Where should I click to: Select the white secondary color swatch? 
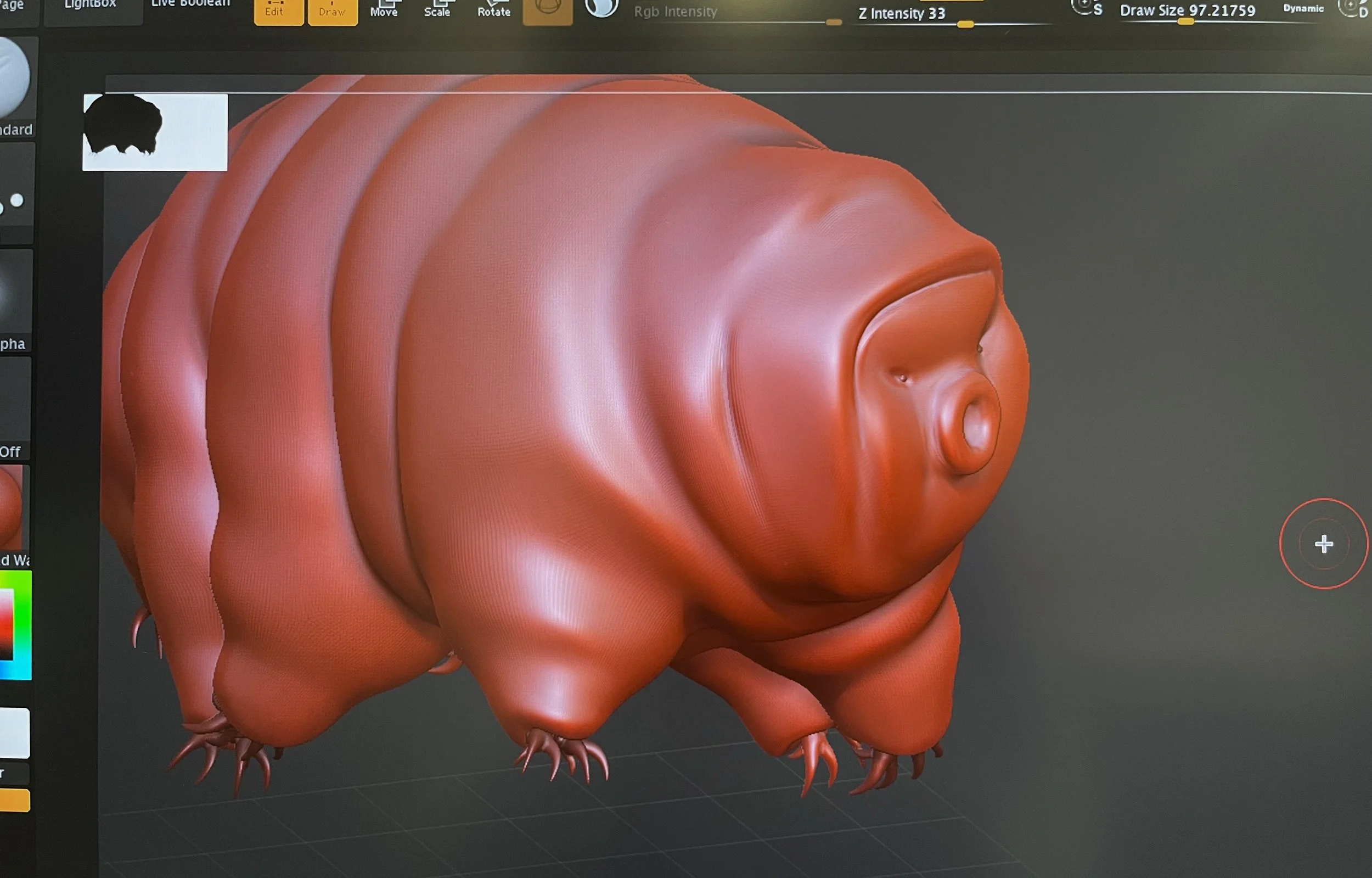pos(14,733)
